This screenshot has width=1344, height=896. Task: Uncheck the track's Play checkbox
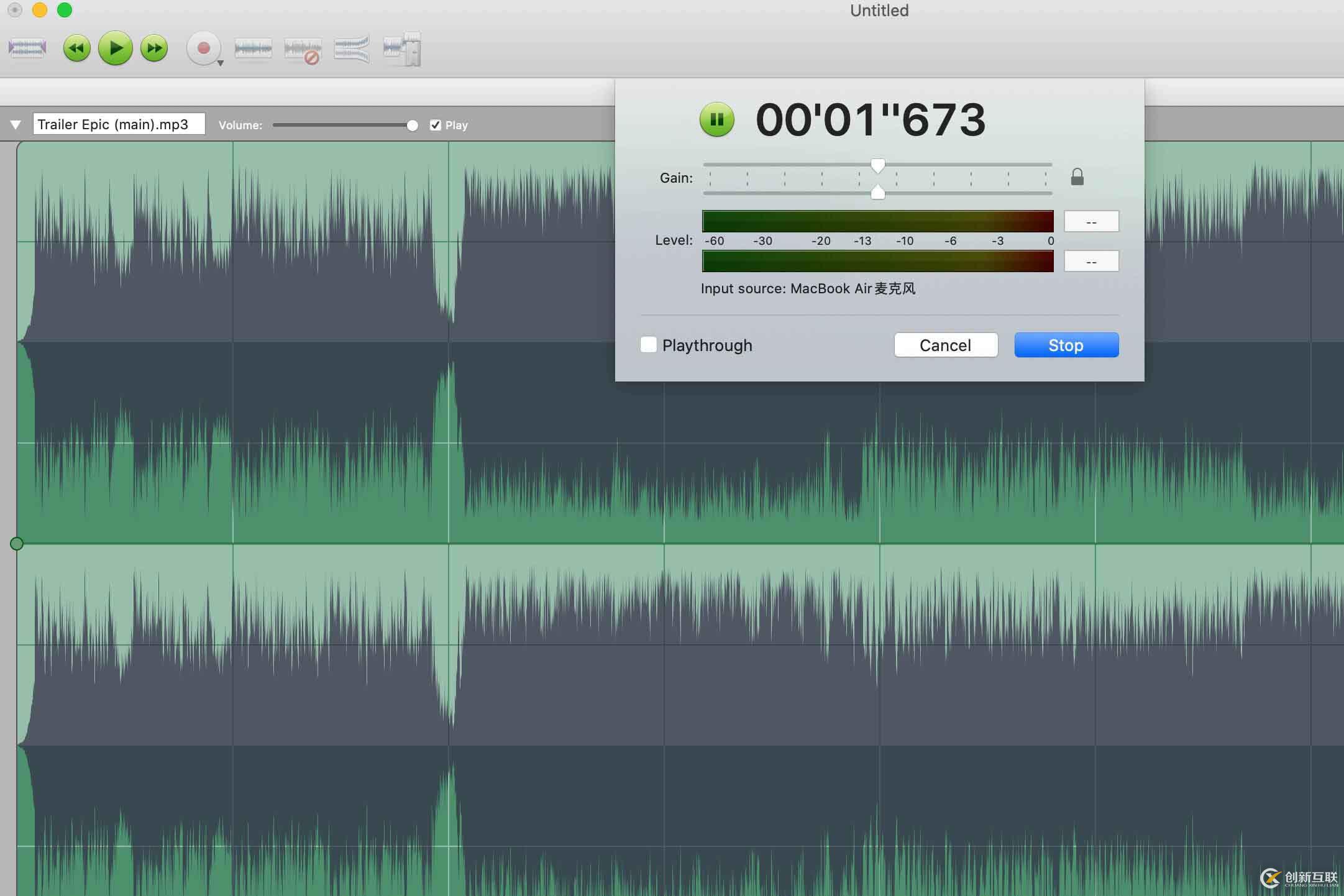click(436, 125)
